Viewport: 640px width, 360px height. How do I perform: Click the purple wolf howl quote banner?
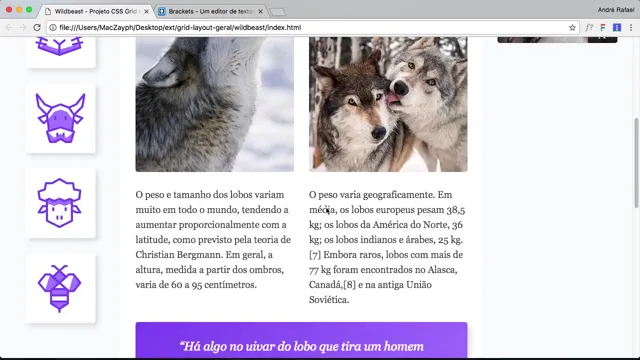[x=301, y=340]
